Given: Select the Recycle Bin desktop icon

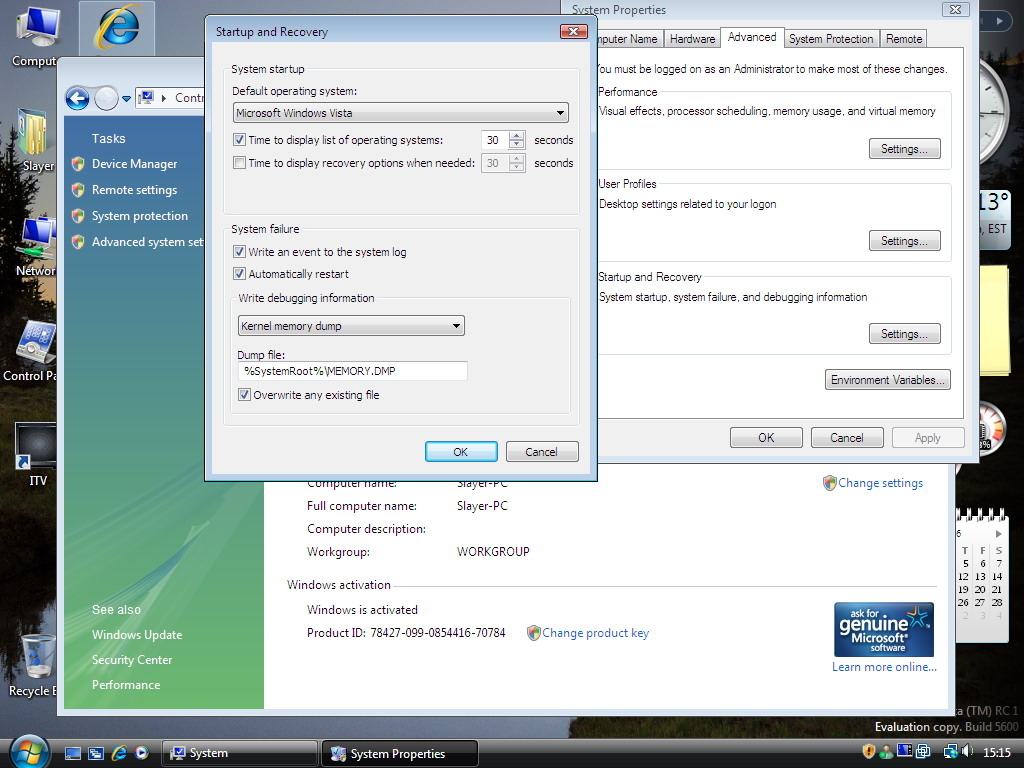Looking at the screenshot, I should (x=33, y=665).
